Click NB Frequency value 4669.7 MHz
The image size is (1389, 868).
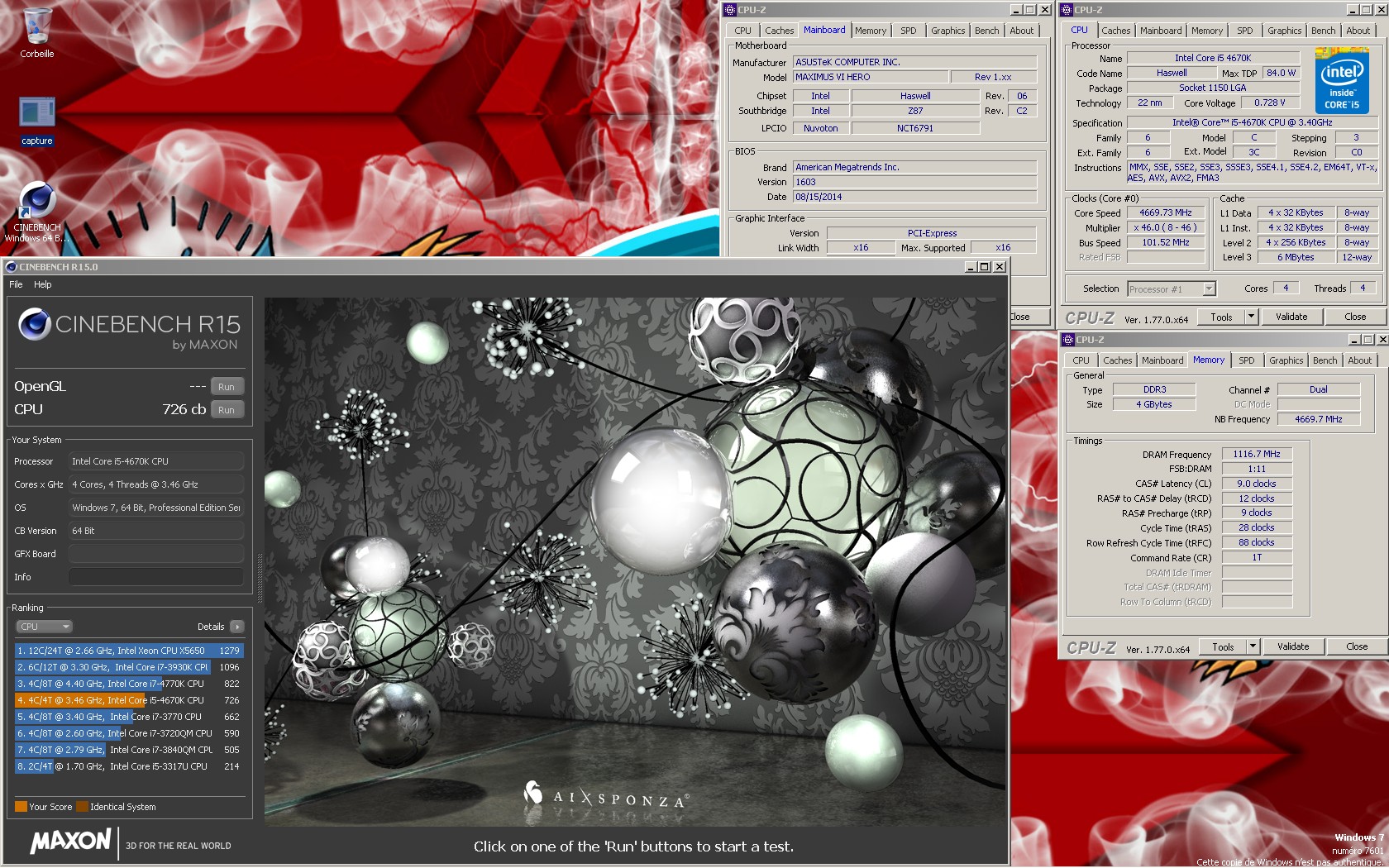[x=1319, y=419]
